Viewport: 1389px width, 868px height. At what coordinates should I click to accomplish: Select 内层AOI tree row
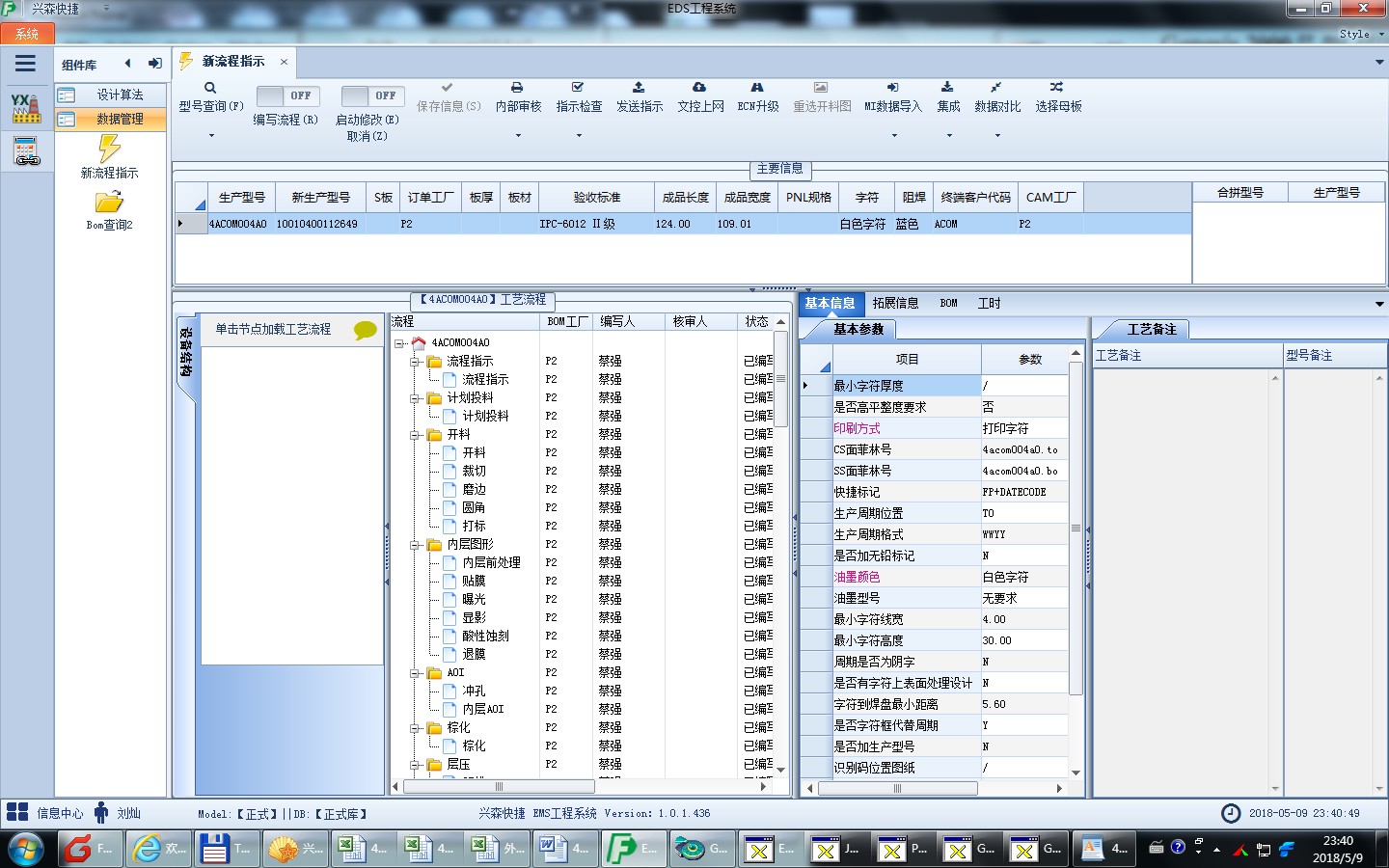click(x=482, y=710)
